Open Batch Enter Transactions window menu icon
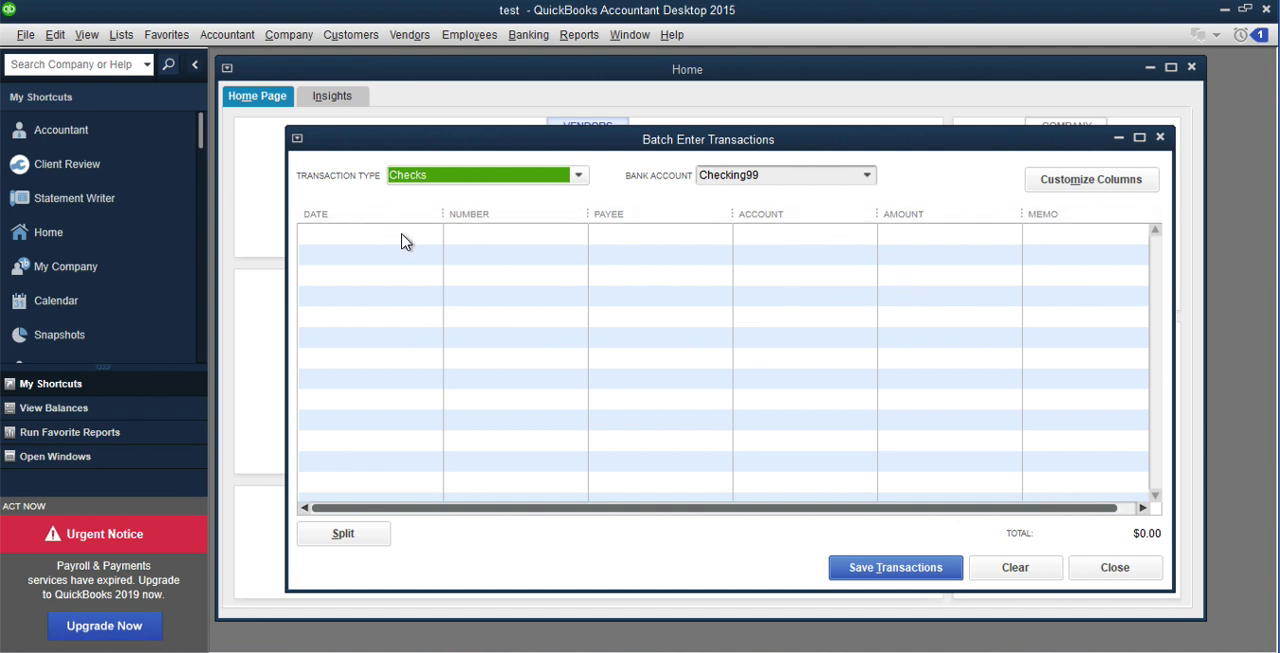 tap(297, 139)
